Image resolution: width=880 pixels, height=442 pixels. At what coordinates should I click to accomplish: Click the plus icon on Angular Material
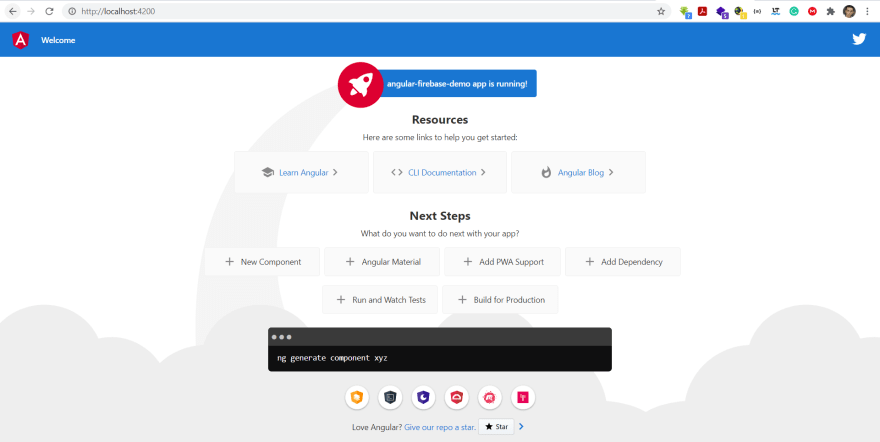[350, 261]
